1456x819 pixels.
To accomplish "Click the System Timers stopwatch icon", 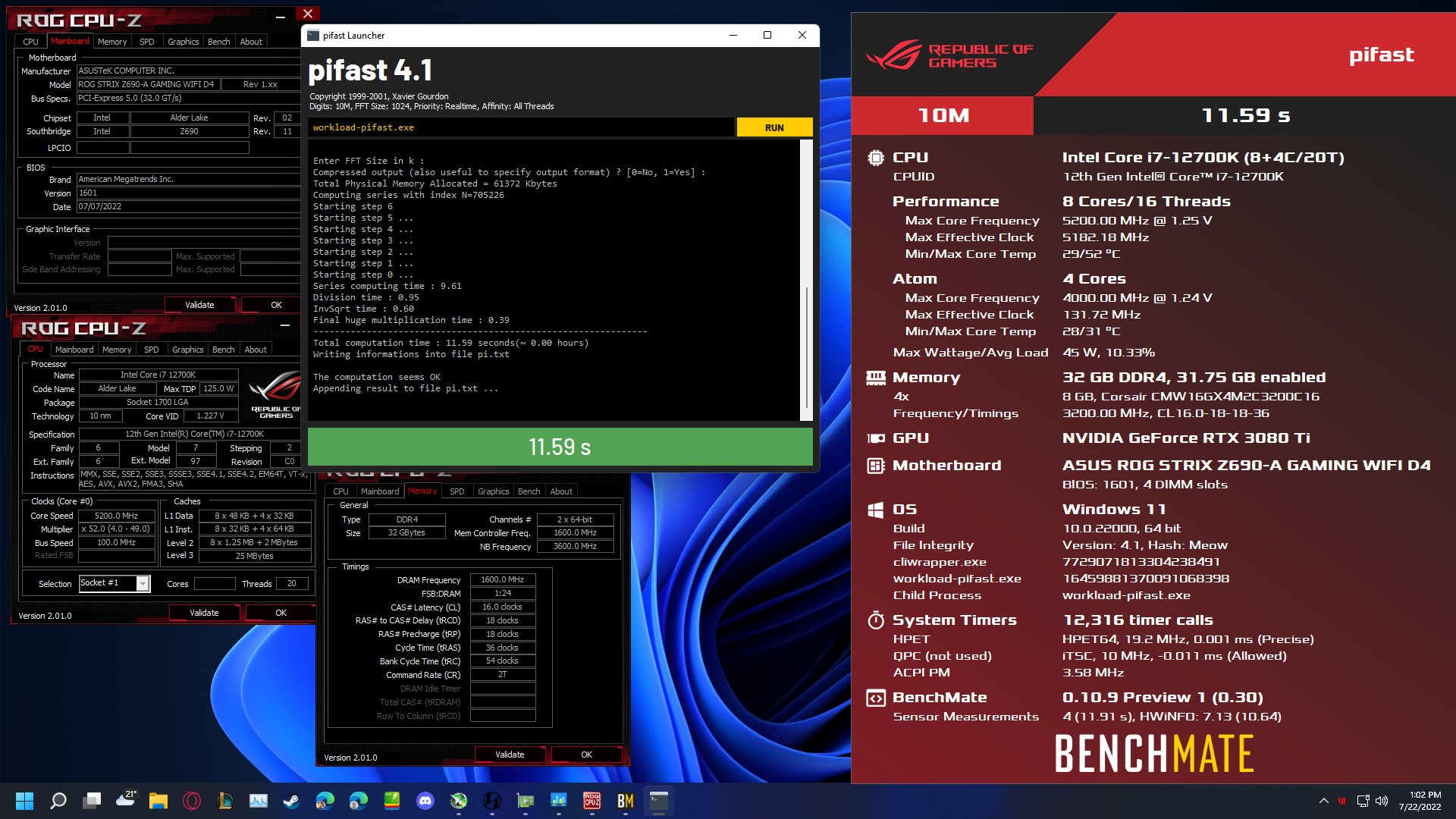I will (x=876, y=620).
